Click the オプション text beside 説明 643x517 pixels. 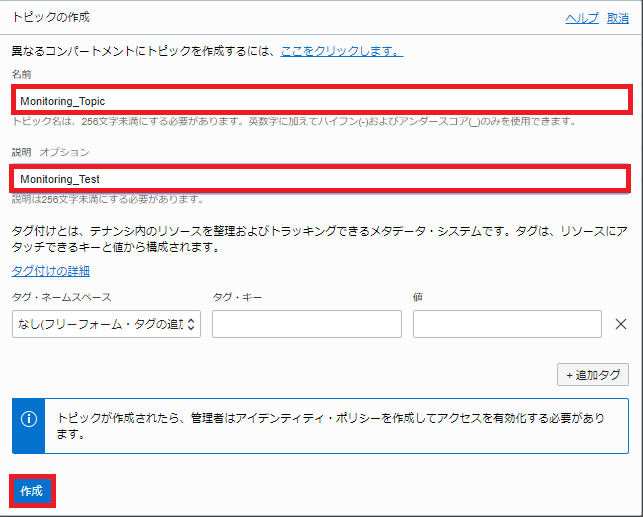[65, 152]
